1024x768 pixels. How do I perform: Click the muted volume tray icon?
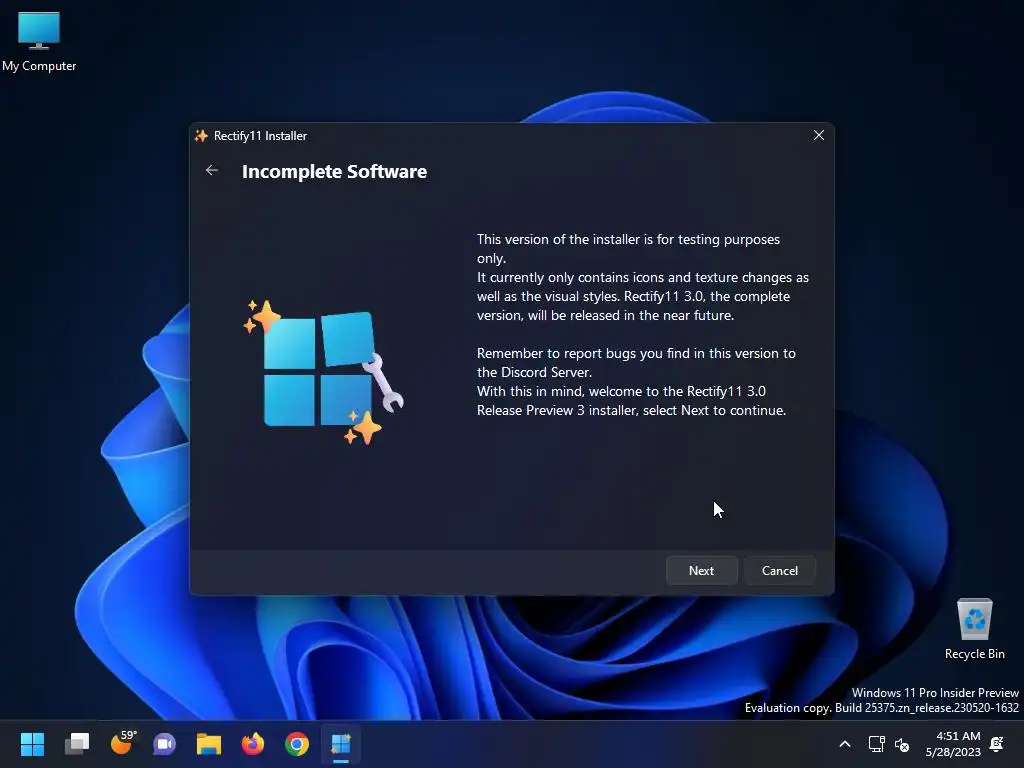(902, 744)
